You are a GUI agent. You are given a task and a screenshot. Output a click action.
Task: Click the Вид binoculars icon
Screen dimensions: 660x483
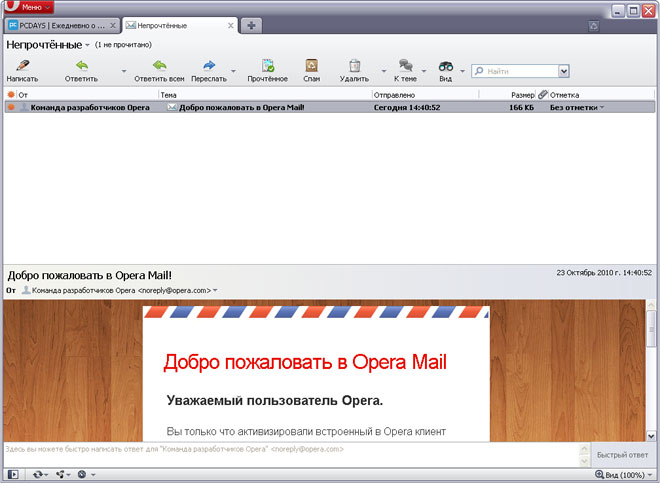(446, 66)
